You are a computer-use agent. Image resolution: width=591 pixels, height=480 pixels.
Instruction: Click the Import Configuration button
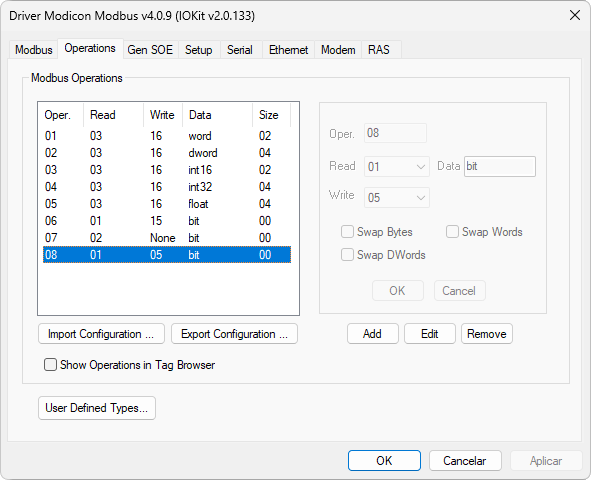click(x=101, y=334)
